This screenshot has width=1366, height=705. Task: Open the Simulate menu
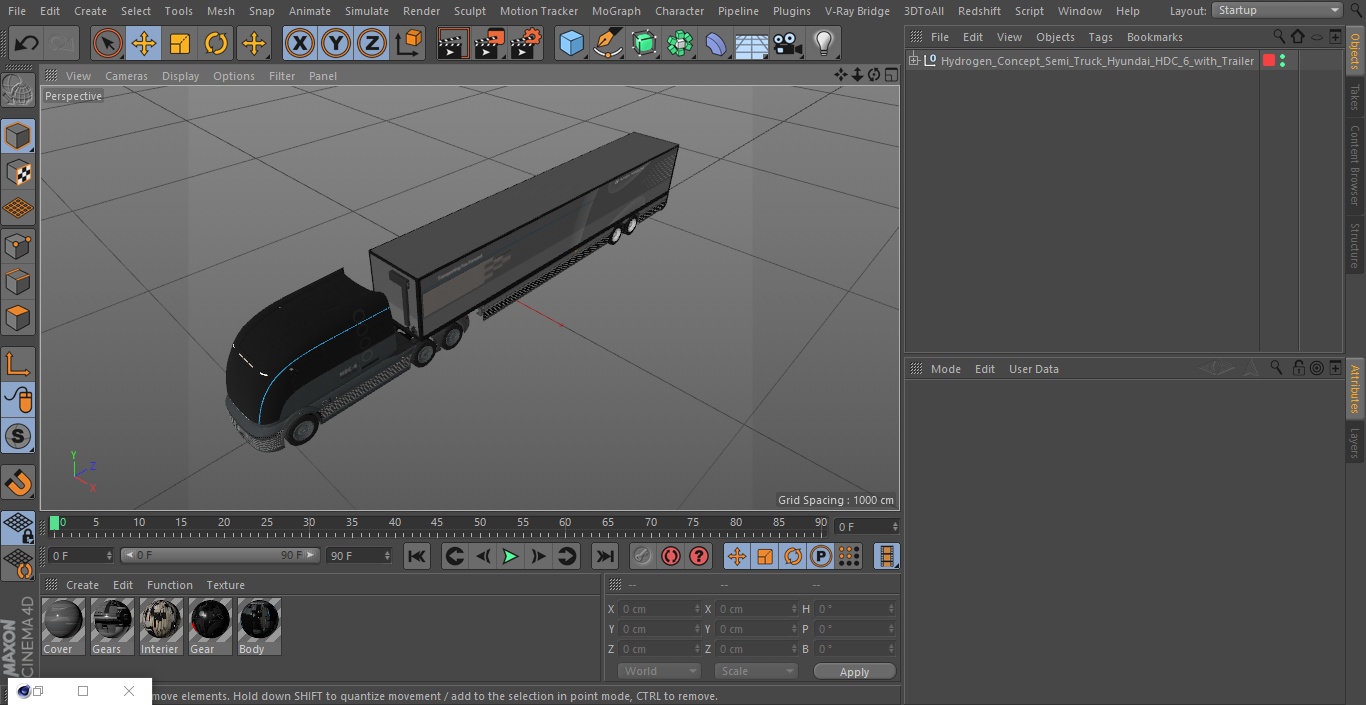tap(366, 11)
